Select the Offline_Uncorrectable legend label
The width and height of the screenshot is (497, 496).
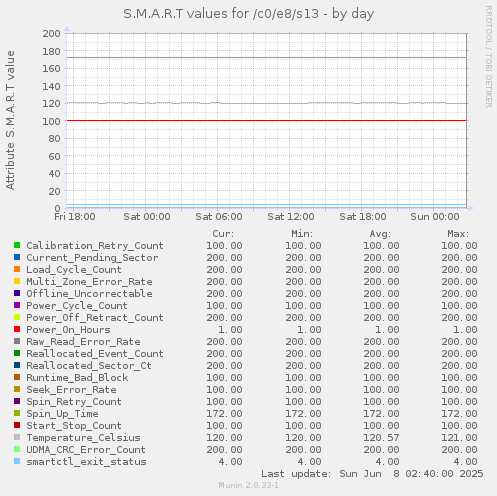click(x=89, y=294)
